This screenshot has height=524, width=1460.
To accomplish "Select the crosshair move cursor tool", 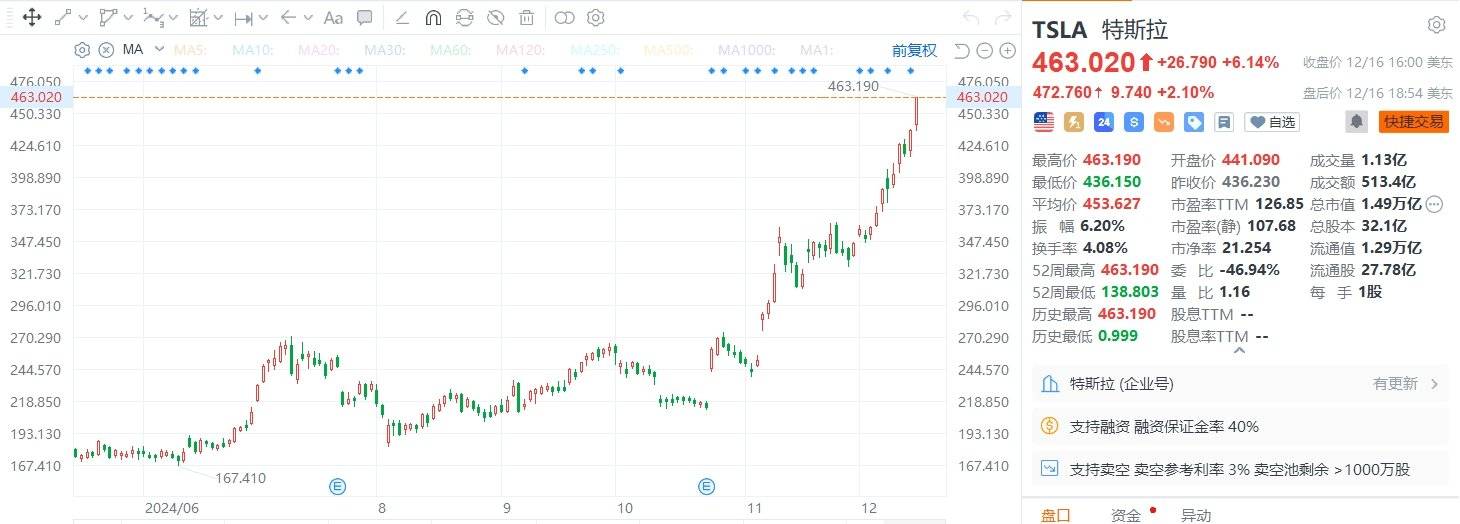I will (x=31, y=17).
